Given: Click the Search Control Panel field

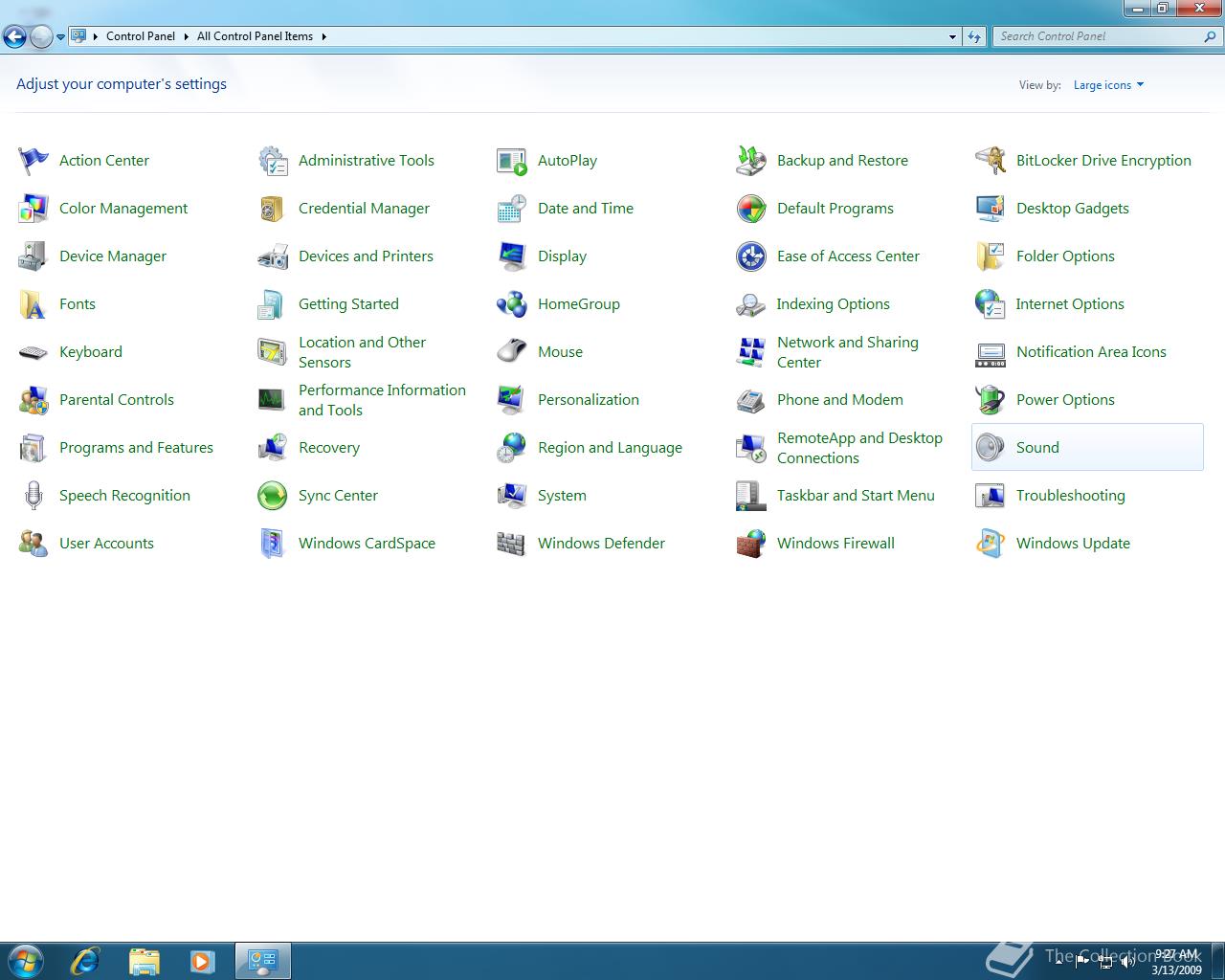Looking at the screenshot, I should [x=1108, y=36].
